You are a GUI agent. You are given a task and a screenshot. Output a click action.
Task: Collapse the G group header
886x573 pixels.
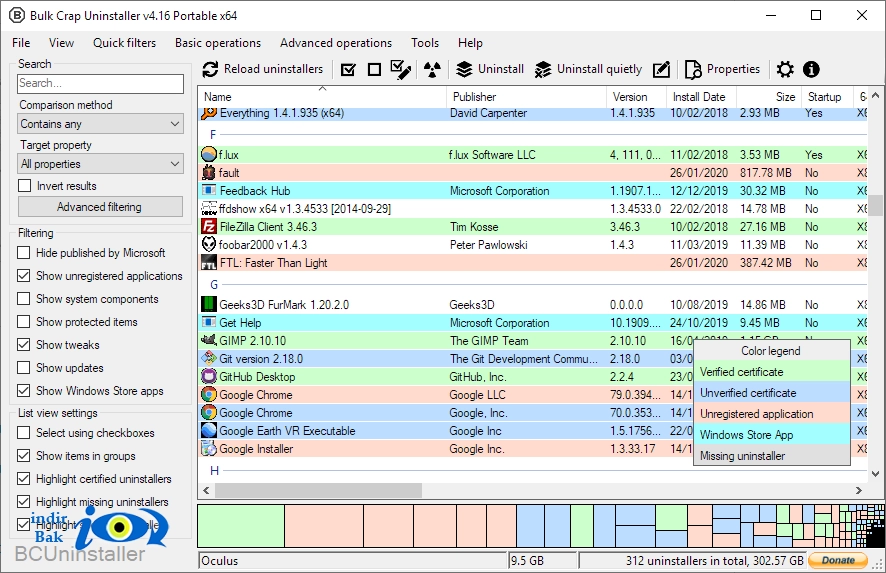[x=214, y=285]
